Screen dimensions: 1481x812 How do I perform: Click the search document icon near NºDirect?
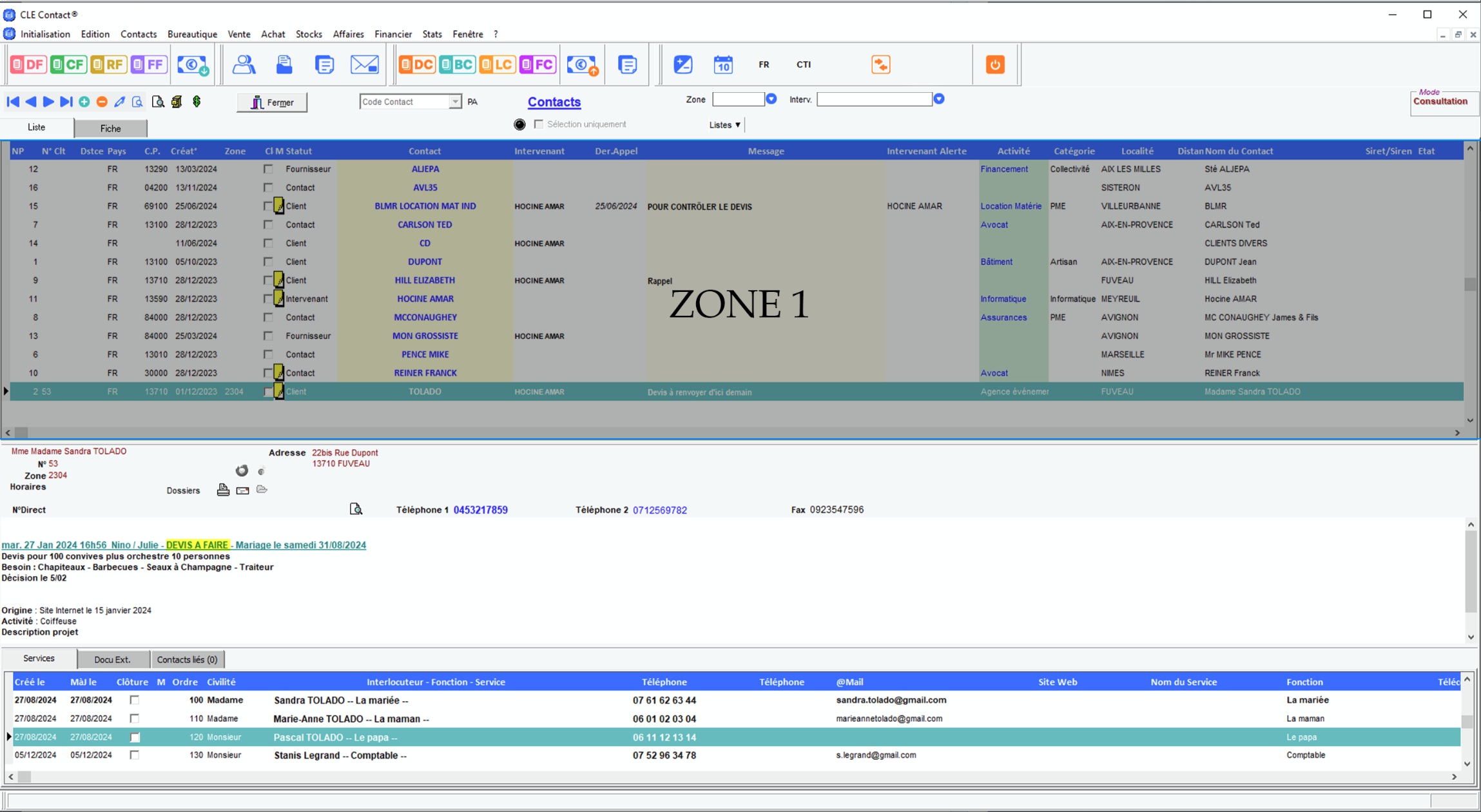356,509
